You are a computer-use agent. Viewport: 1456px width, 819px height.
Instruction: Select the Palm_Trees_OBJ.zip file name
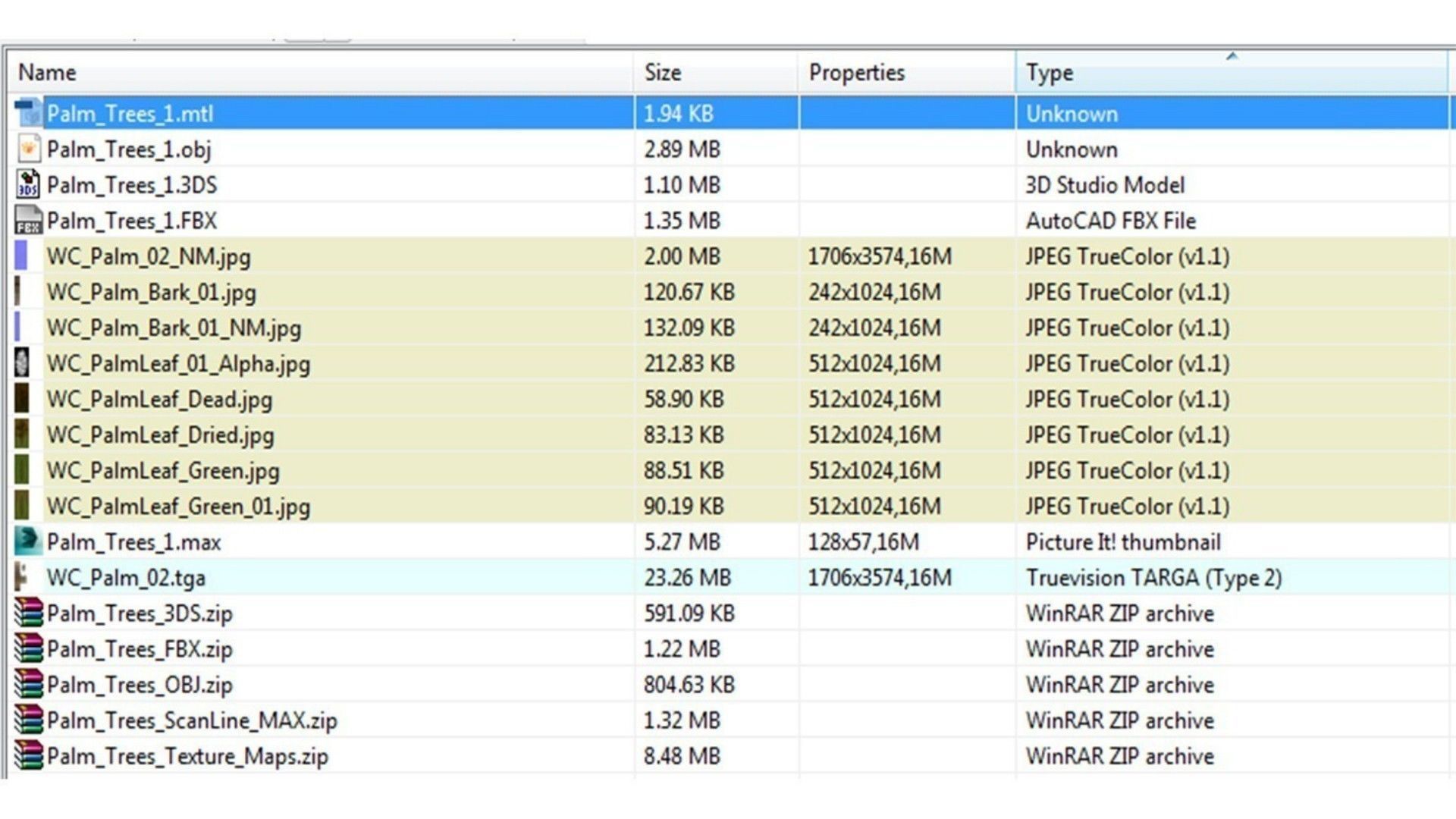coord(140,685)
